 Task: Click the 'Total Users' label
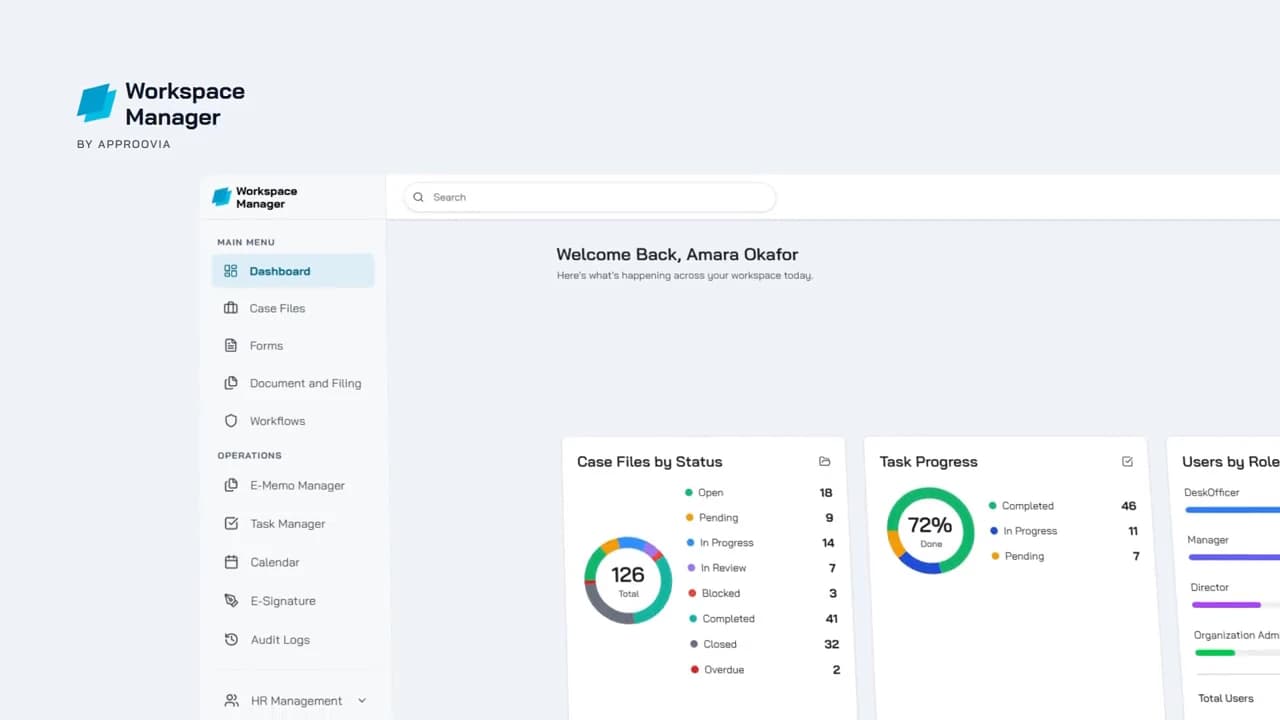(x=1226, y=698)
